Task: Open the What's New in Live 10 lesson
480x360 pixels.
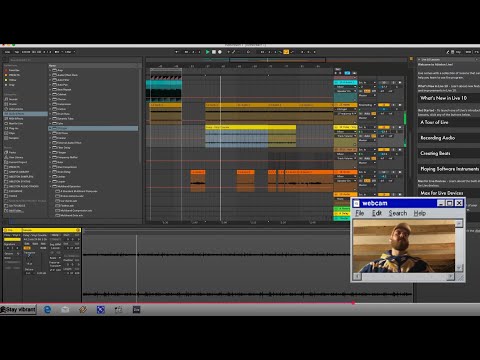Action: tap(449, 98)
